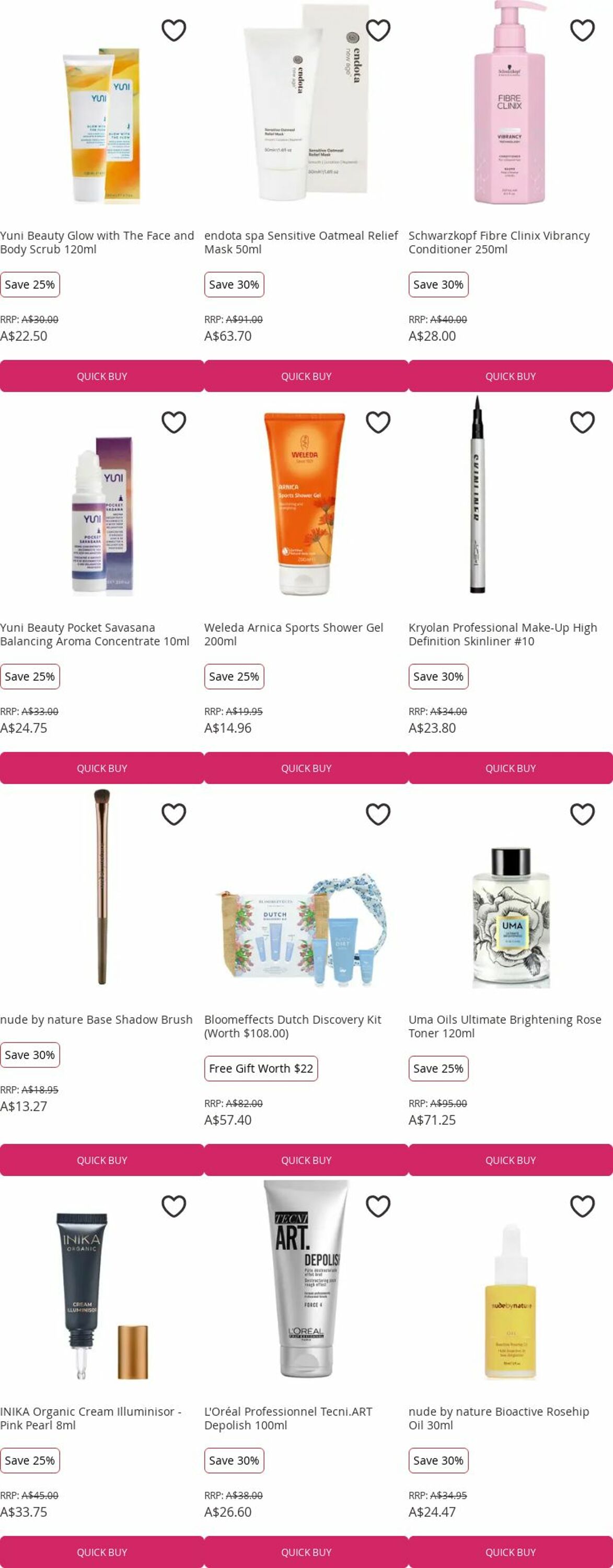Viewport: 613px width, 1568px height.
Task: Quick buy the Weleda Arnica Shower Gel
Action: pyautogui.click(x=306, y=768)
